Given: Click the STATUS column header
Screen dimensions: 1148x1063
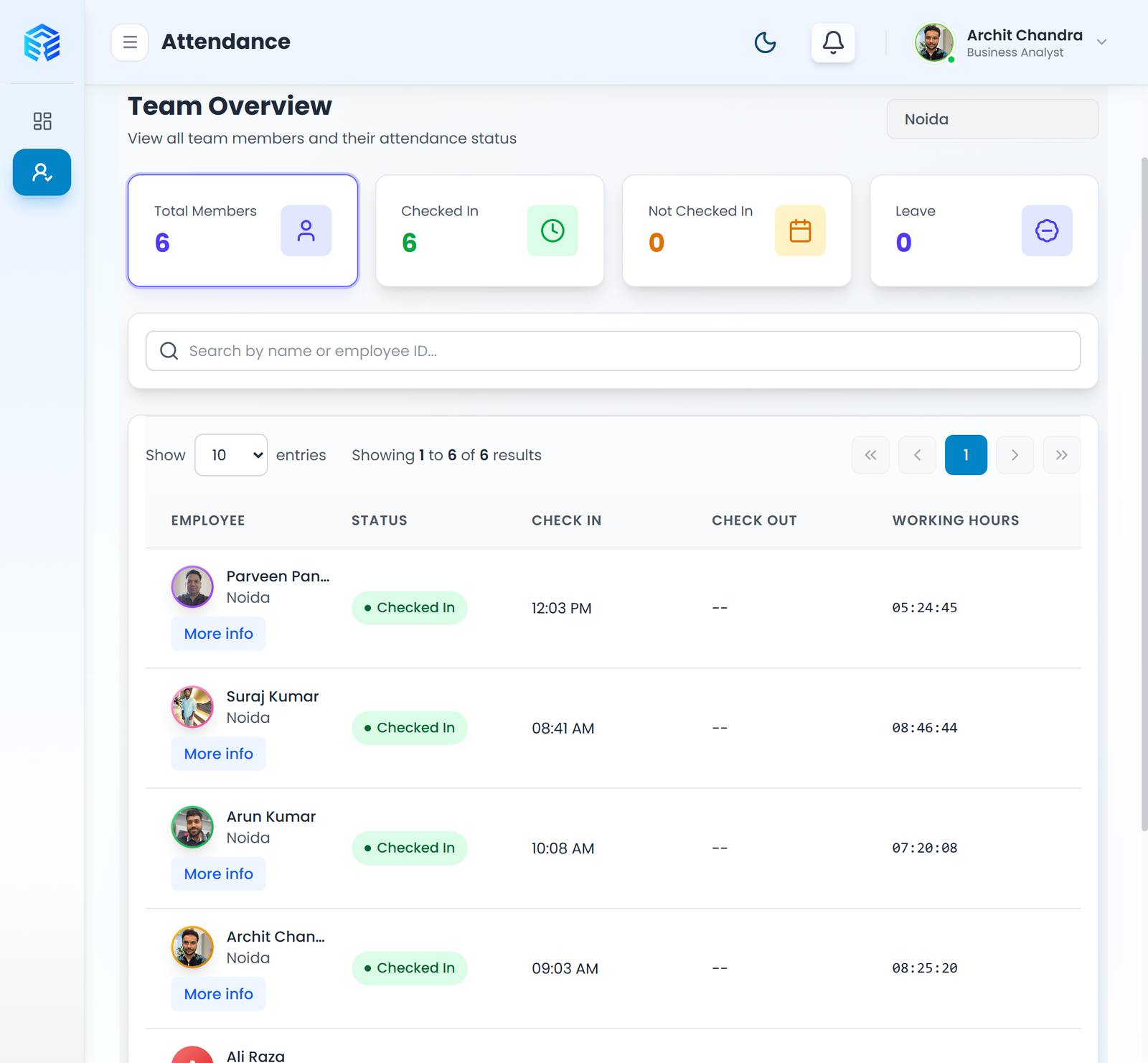Looking at the screenshot, I should pyautogui.click(x=380, y=520).
